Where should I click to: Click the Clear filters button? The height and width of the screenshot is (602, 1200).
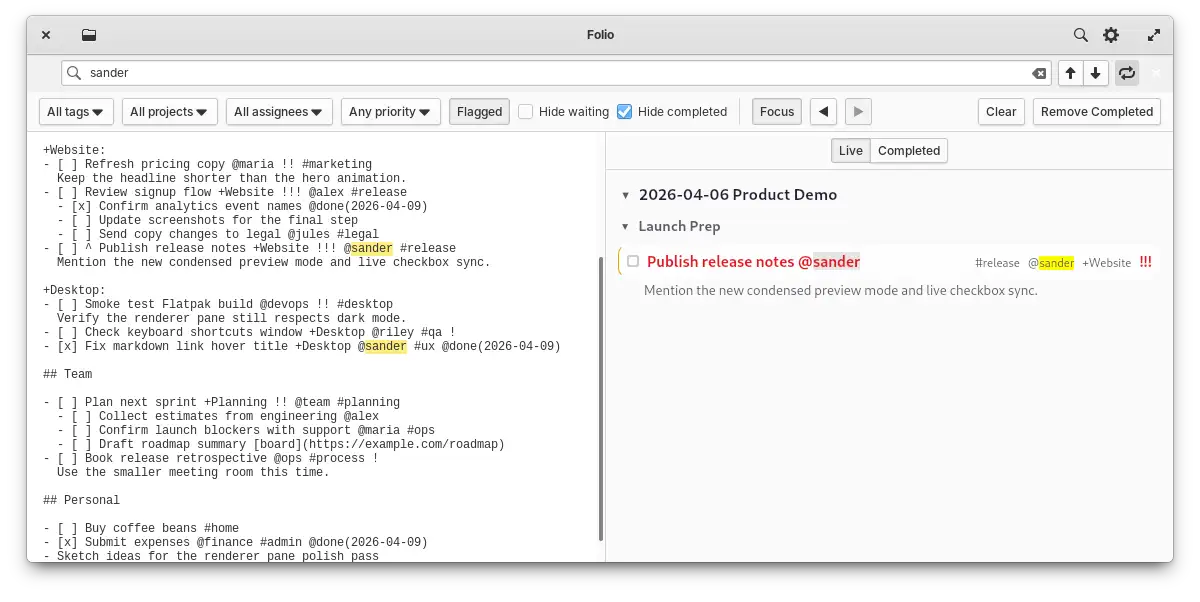(x=1001, y=112)
